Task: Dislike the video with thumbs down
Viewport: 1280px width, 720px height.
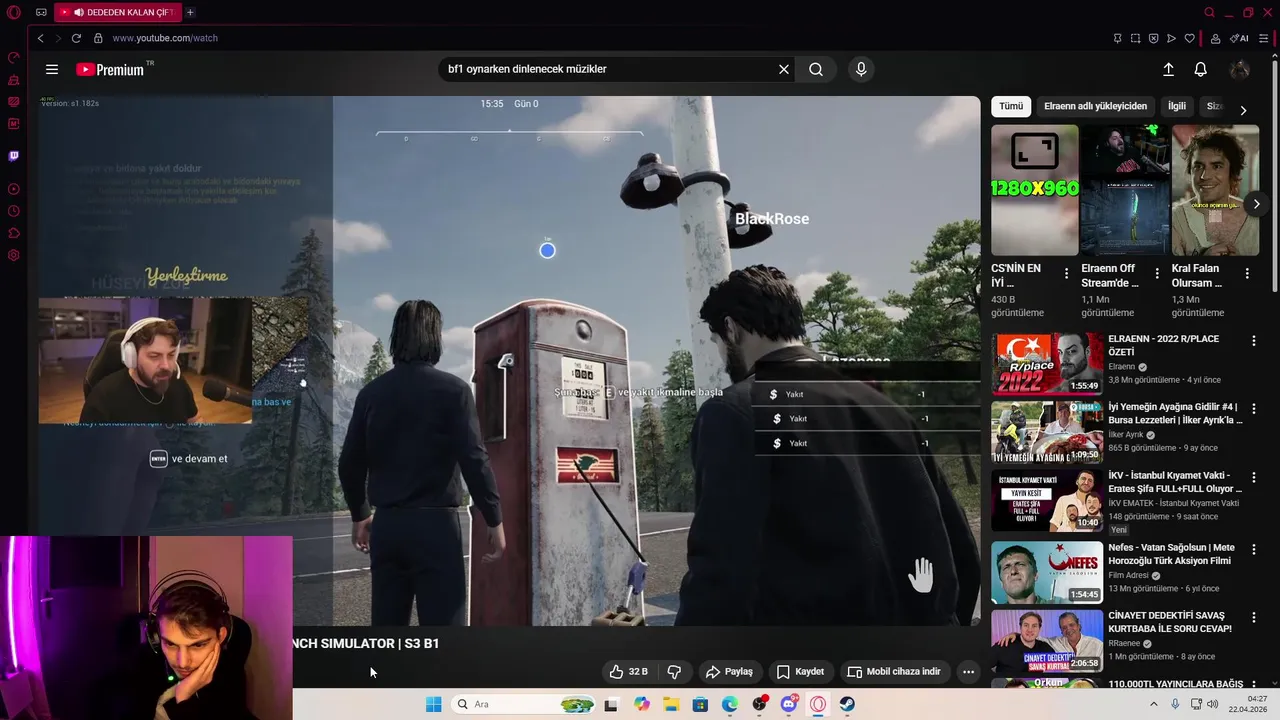Action: click(674, 672)
